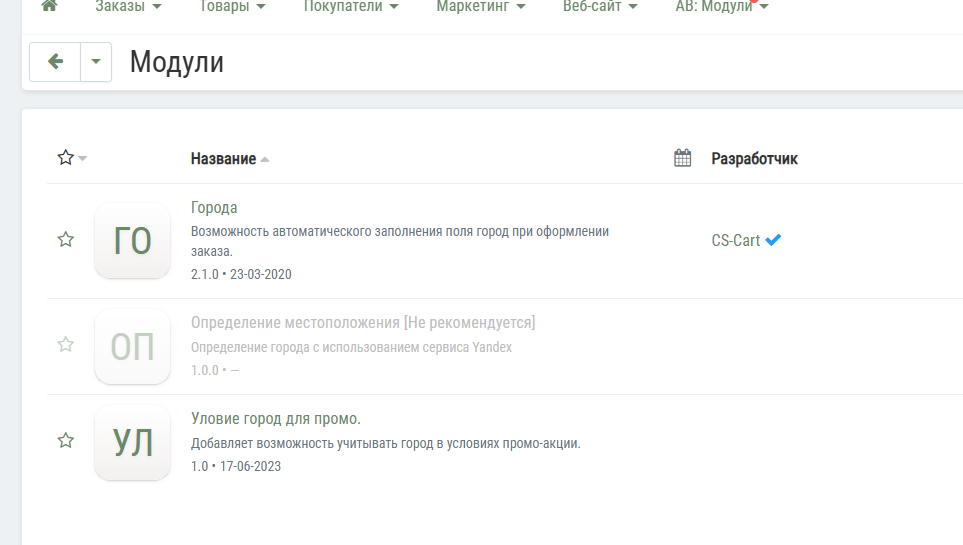Open the Города module link
The width and height of the screenshot is (963, 545).
click(x=214, y=208)
